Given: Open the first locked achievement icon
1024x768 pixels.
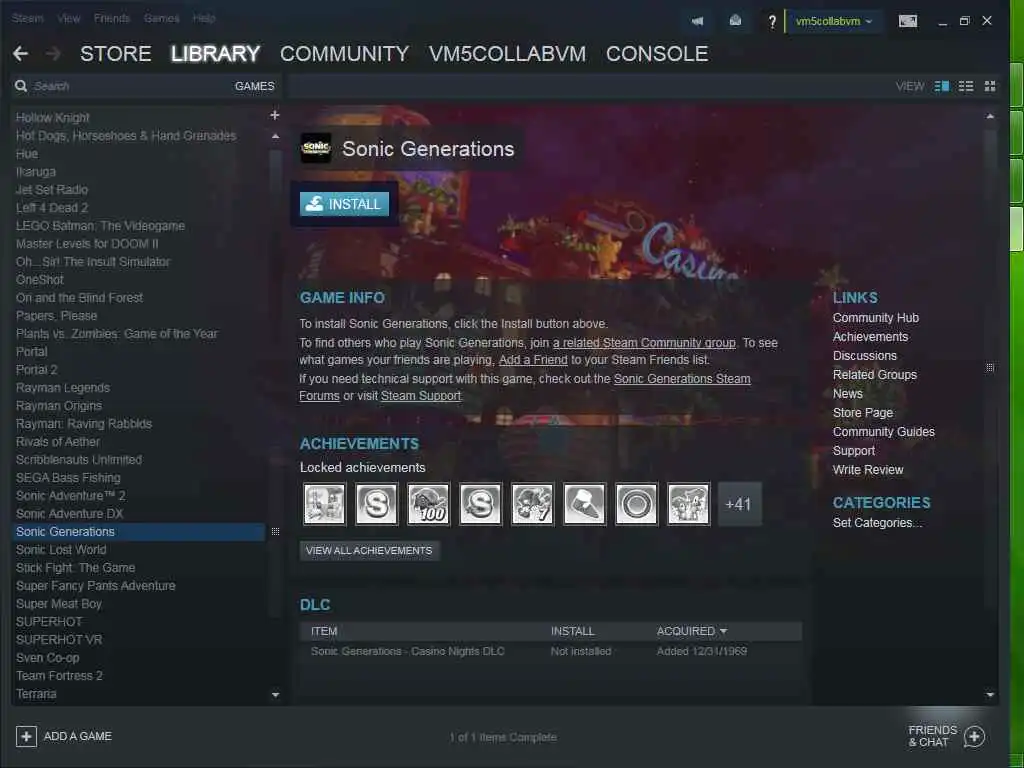Looking at the screenshot, I should coord(324,504).
